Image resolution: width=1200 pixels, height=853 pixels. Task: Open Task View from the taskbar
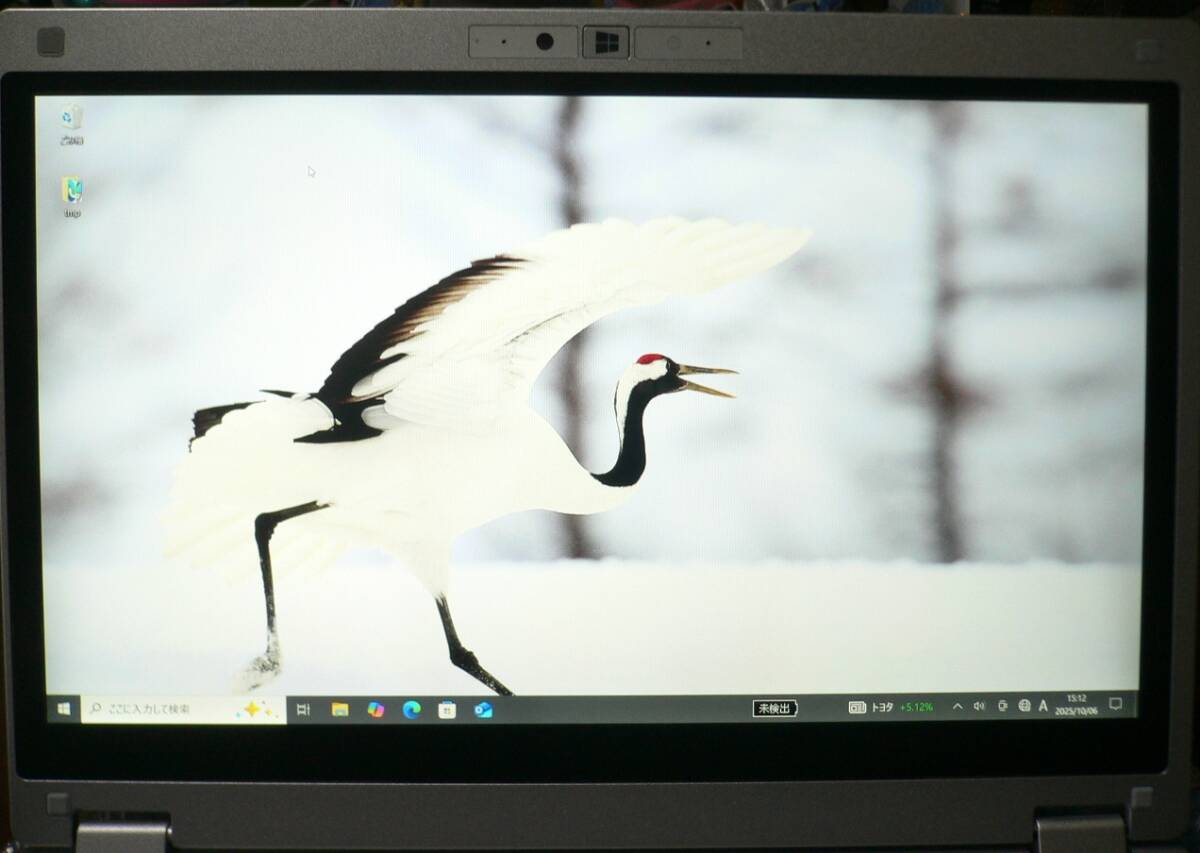304,709
